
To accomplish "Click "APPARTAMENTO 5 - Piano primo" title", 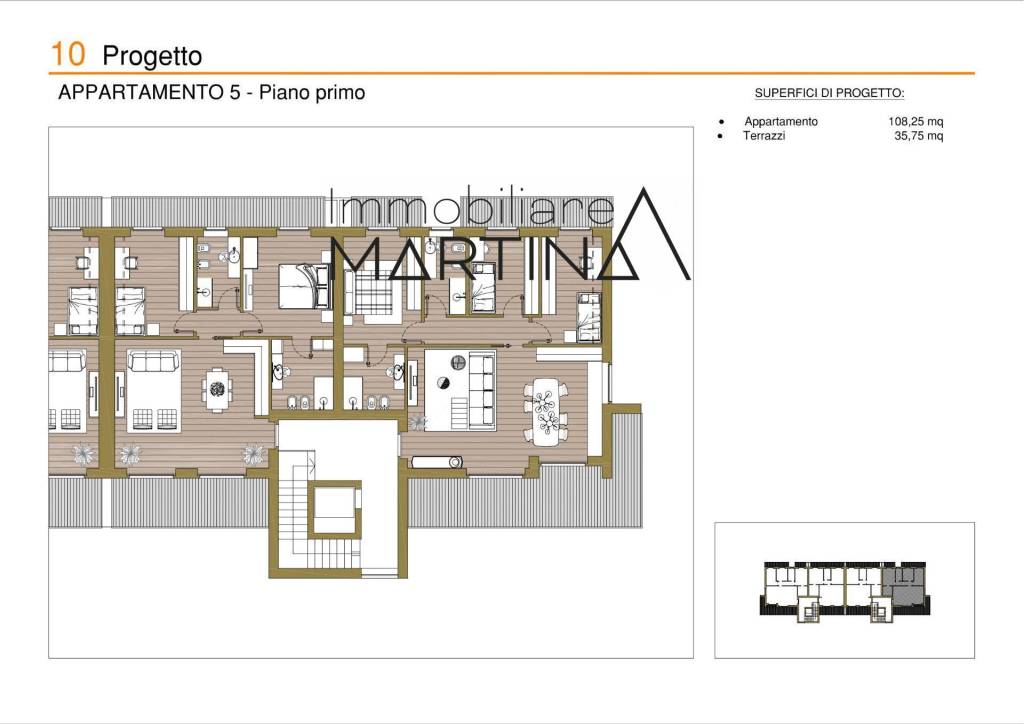I will [x=212, y=93].
